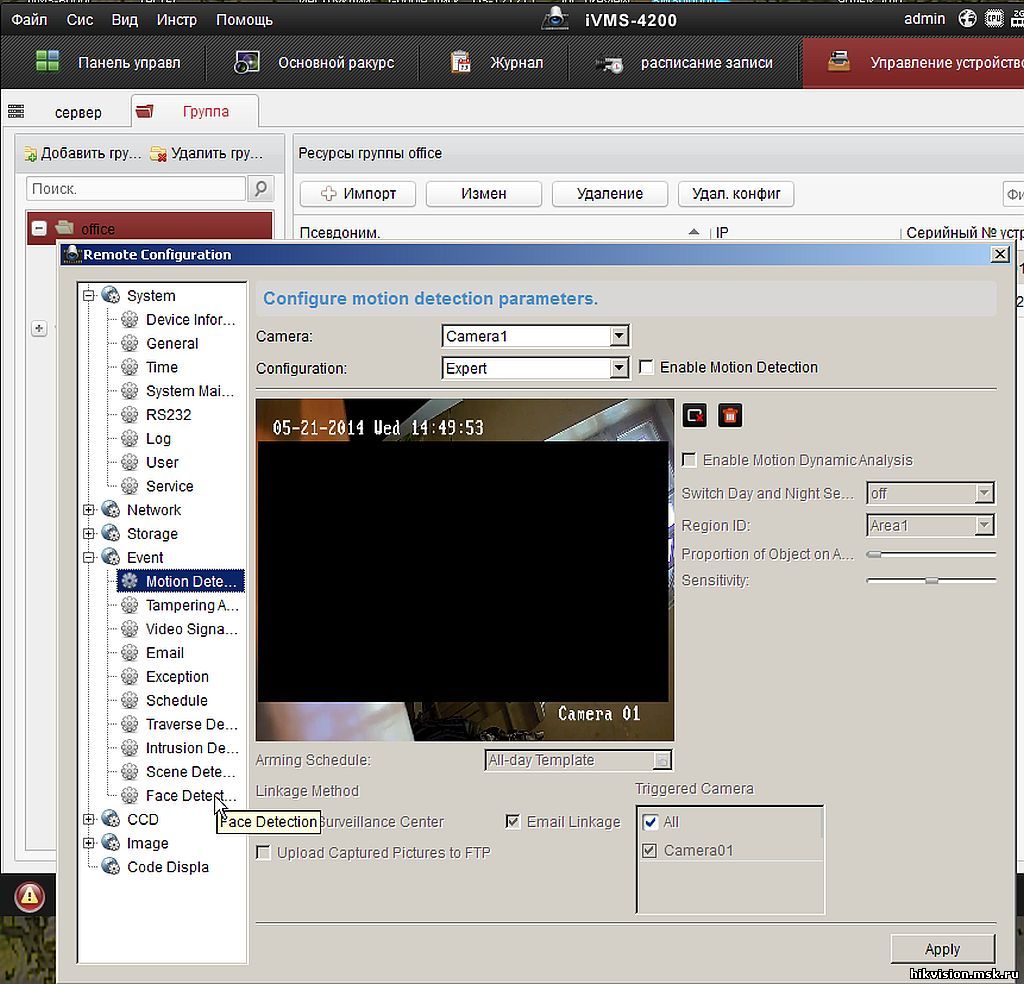Click the camera preview video area

point(464,569)
